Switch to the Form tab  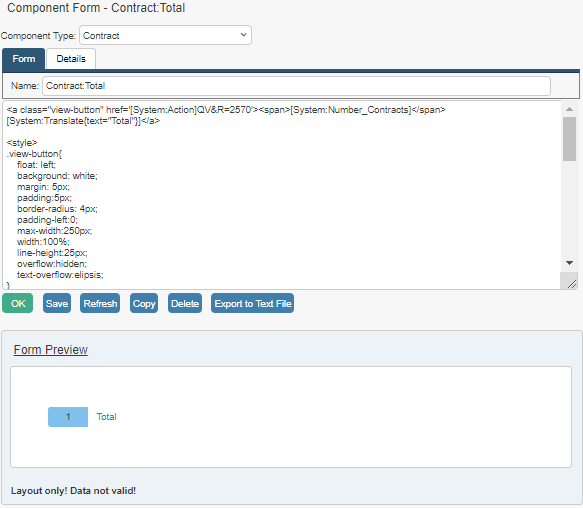[x=24, y=59]
